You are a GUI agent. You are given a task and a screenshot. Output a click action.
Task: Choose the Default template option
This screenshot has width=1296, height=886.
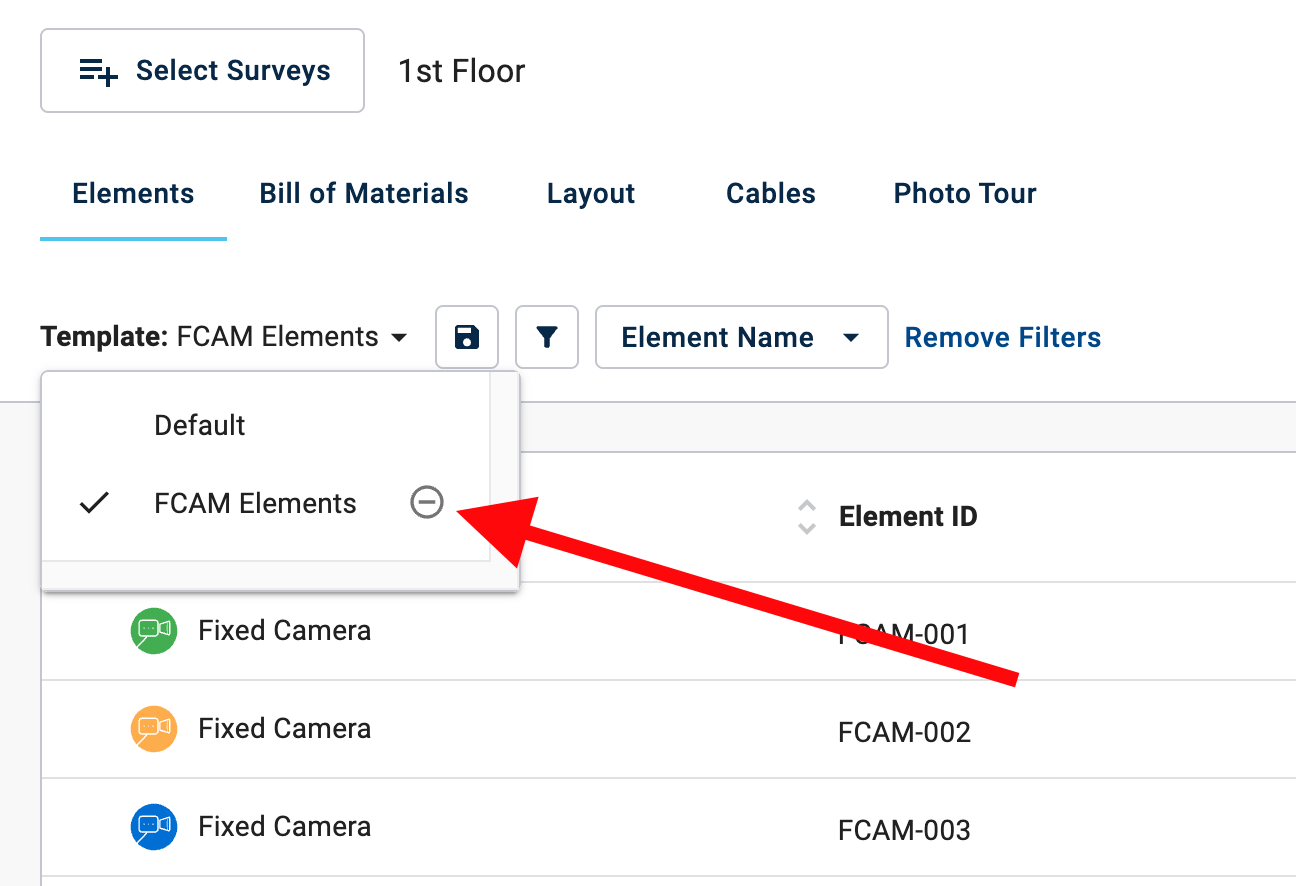pyautogui.click(x=200, y=425)
